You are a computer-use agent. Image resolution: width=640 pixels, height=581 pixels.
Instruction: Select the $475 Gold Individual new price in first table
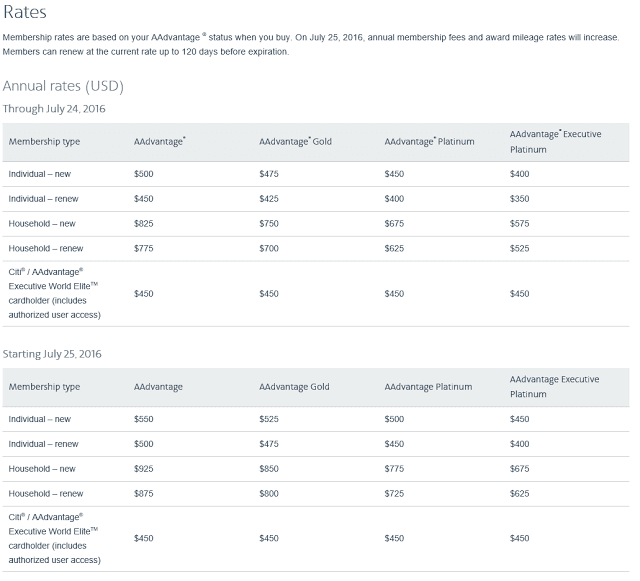(269, 174)
